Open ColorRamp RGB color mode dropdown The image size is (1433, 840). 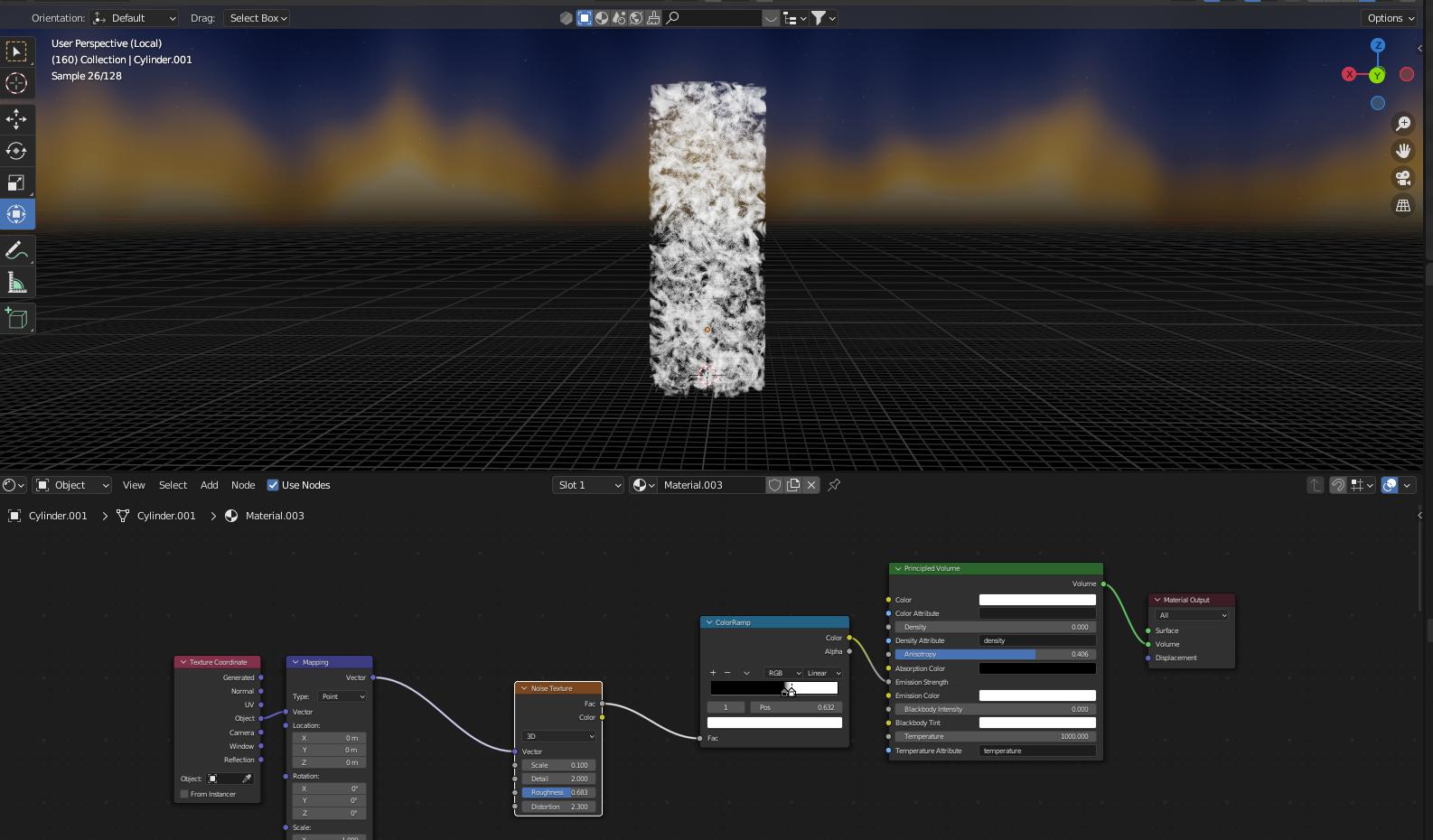783,673
